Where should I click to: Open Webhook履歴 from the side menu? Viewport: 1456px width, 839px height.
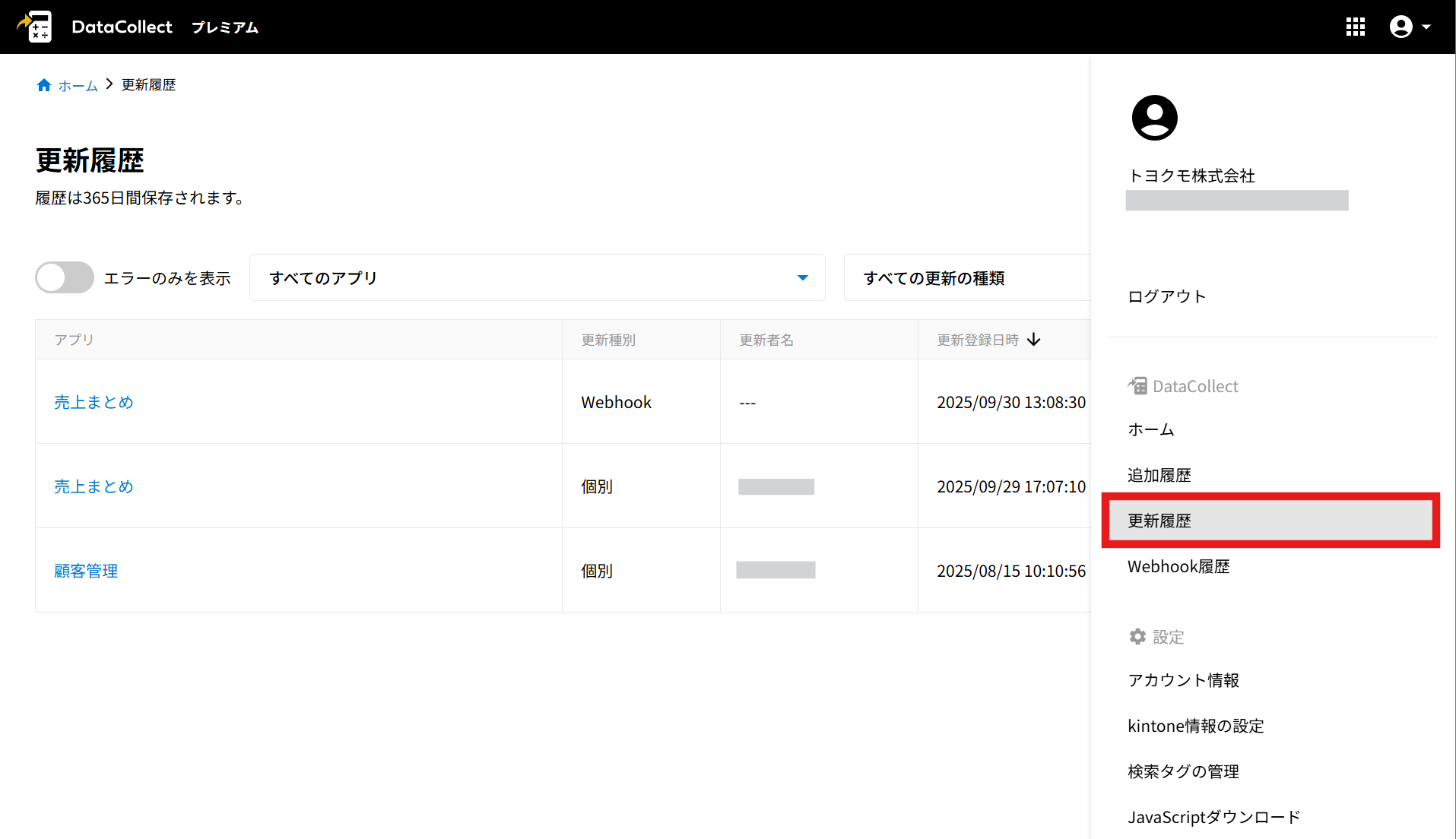(x=1178, y=566)
